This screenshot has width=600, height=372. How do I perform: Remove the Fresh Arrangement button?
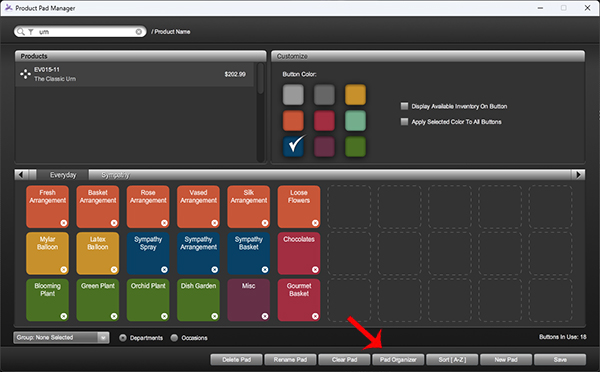(x=64, y=223)
